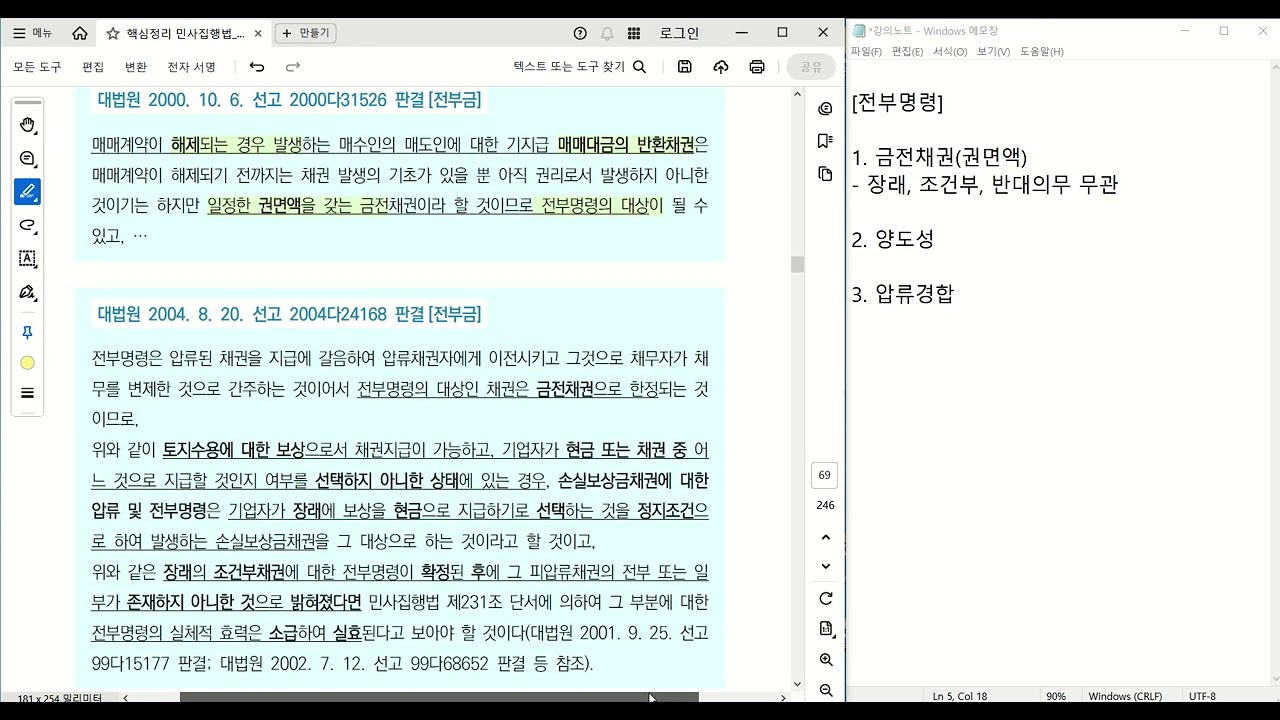Go to the Acrobat Home icon
This screenshot has height=720, width=1280.
(80, 33)
